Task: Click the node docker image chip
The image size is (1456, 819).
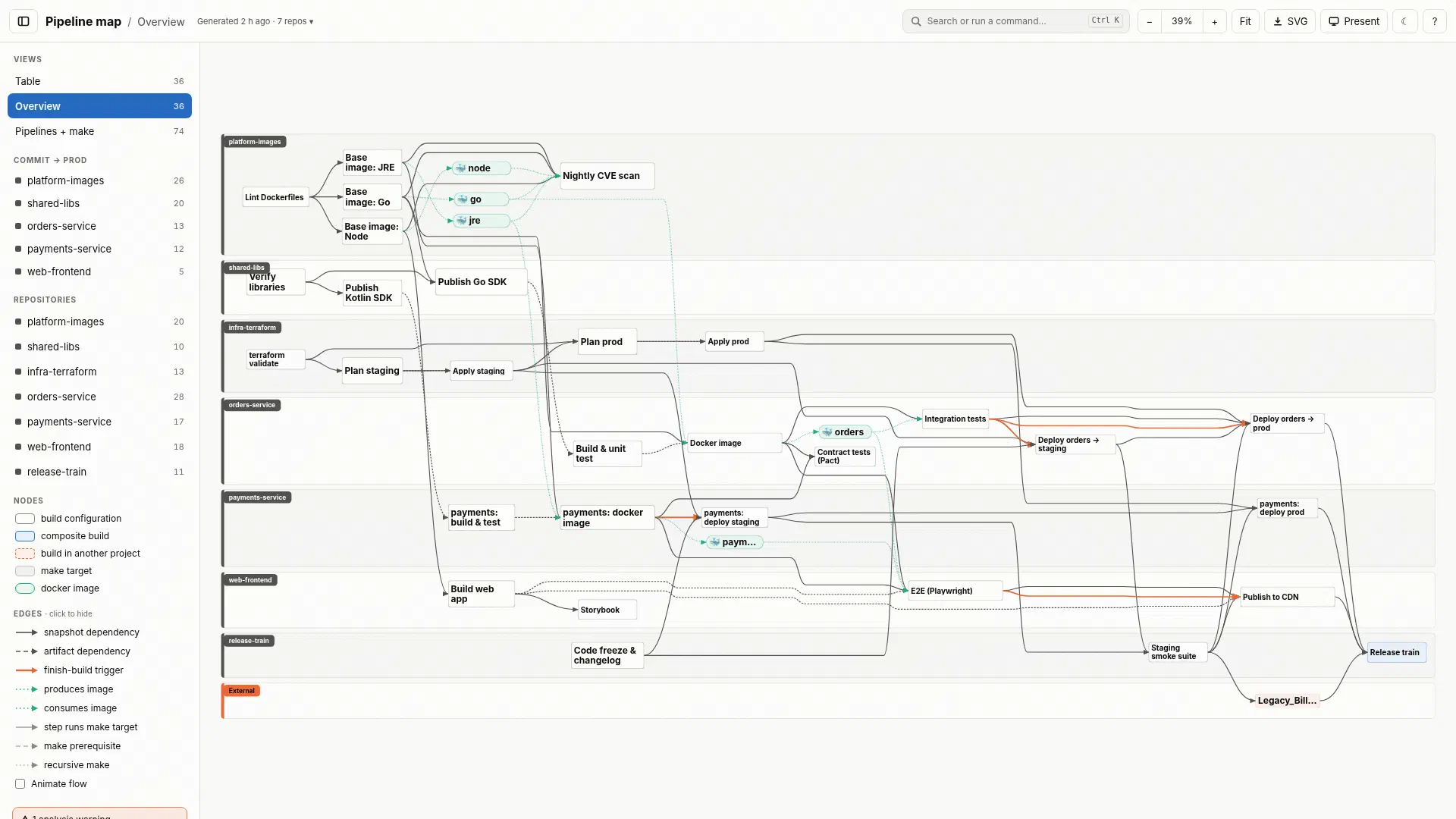Action: [x=482, y=168]
